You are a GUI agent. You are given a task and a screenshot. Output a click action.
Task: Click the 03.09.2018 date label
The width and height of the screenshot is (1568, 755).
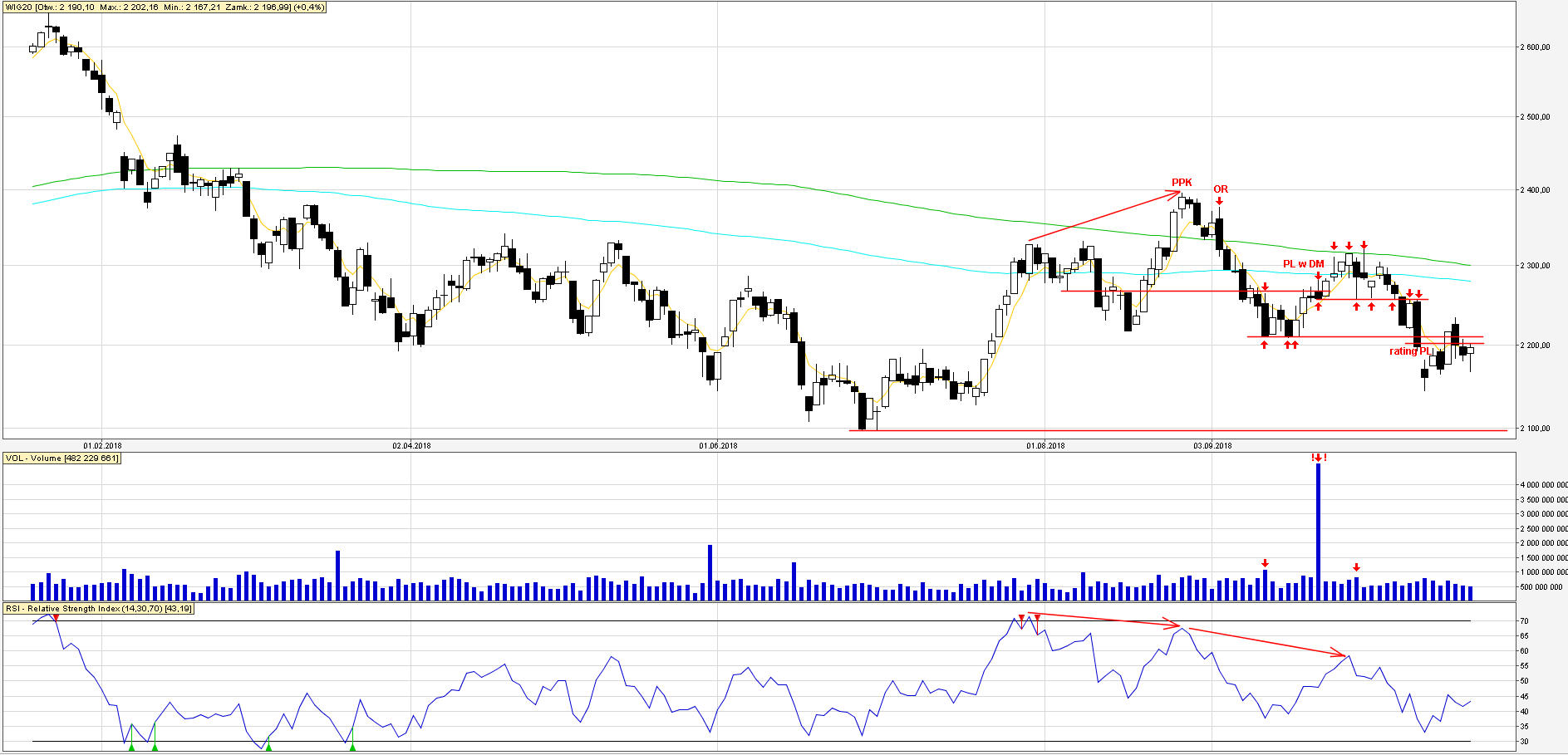1212,446
